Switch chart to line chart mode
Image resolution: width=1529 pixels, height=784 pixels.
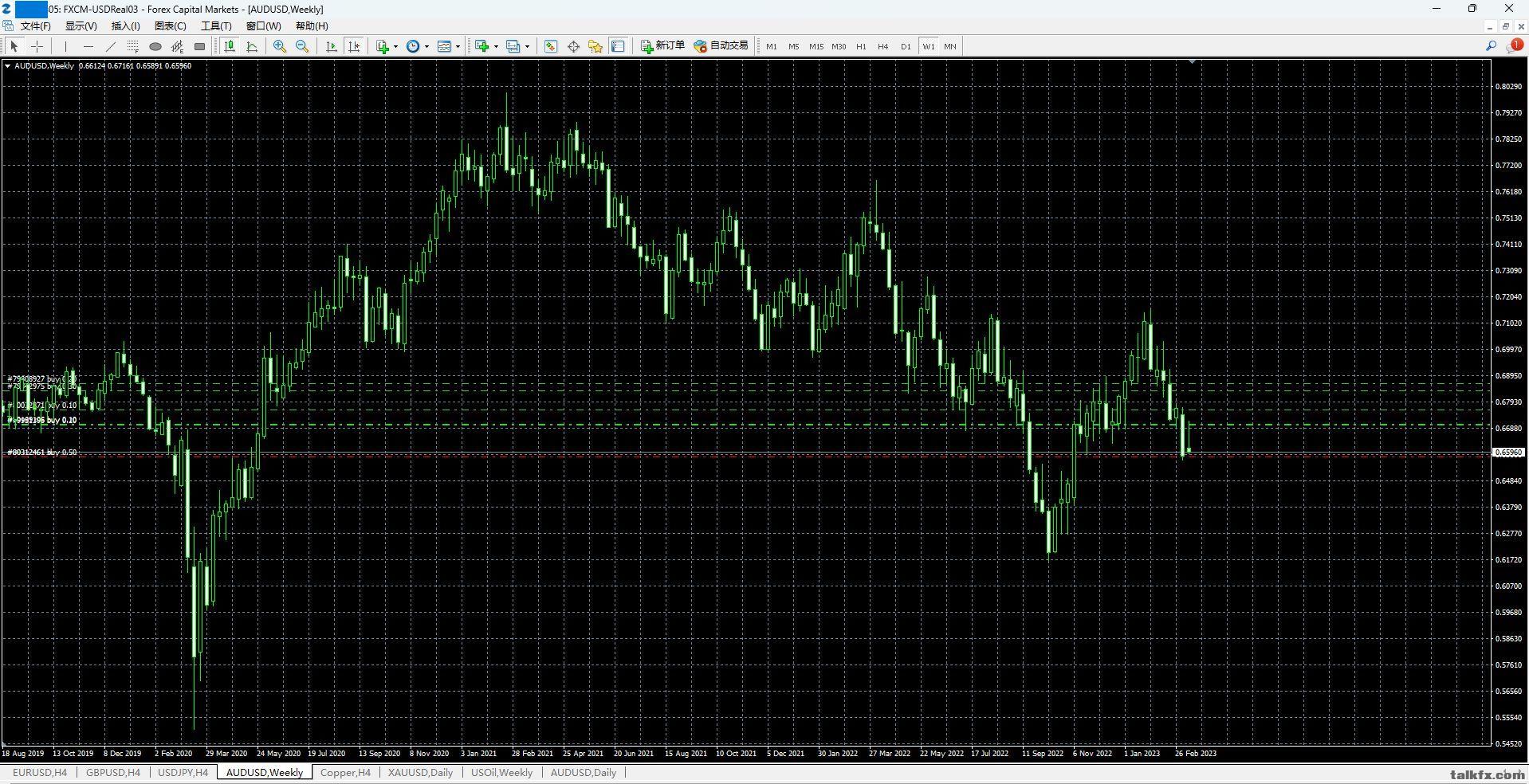coord(252,46)
